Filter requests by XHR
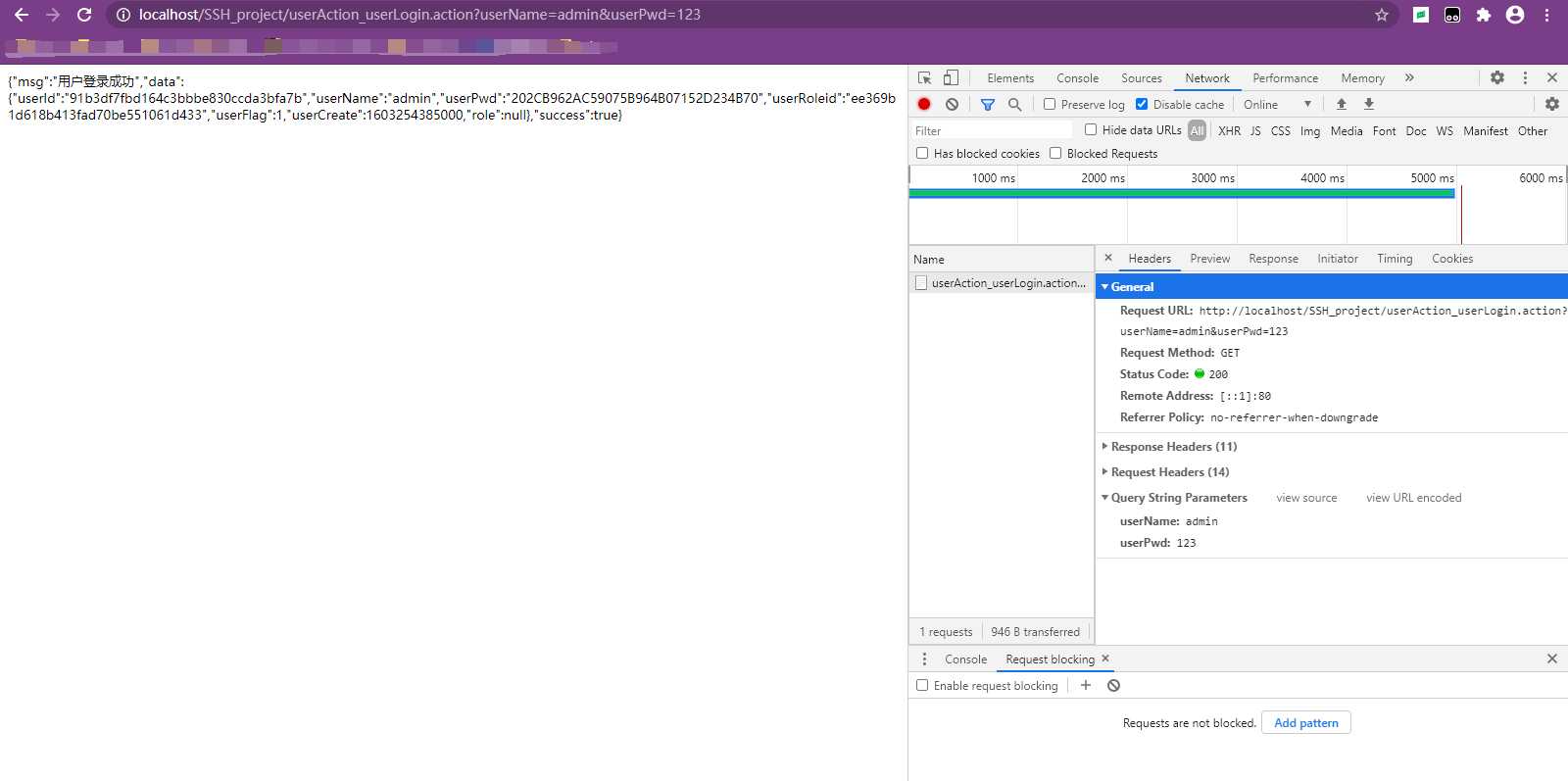 pos(1229,130)
